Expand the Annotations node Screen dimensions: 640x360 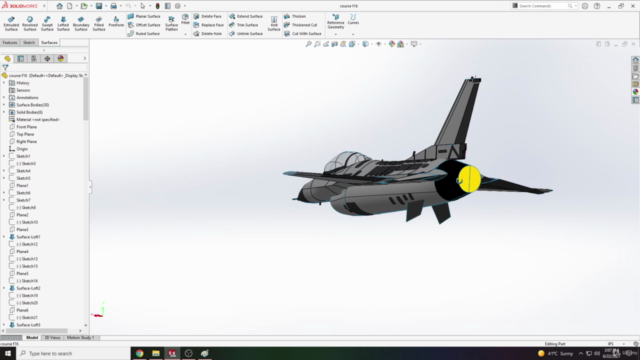(4, 98)
